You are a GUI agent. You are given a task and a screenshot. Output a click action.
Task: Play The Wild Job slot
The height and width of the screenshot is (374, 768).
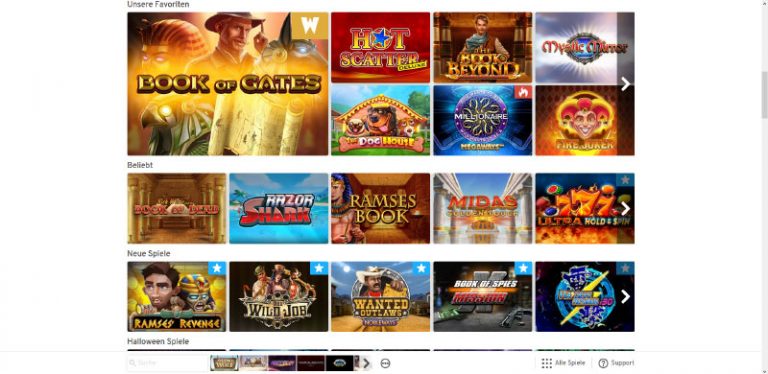coord(279,296)
